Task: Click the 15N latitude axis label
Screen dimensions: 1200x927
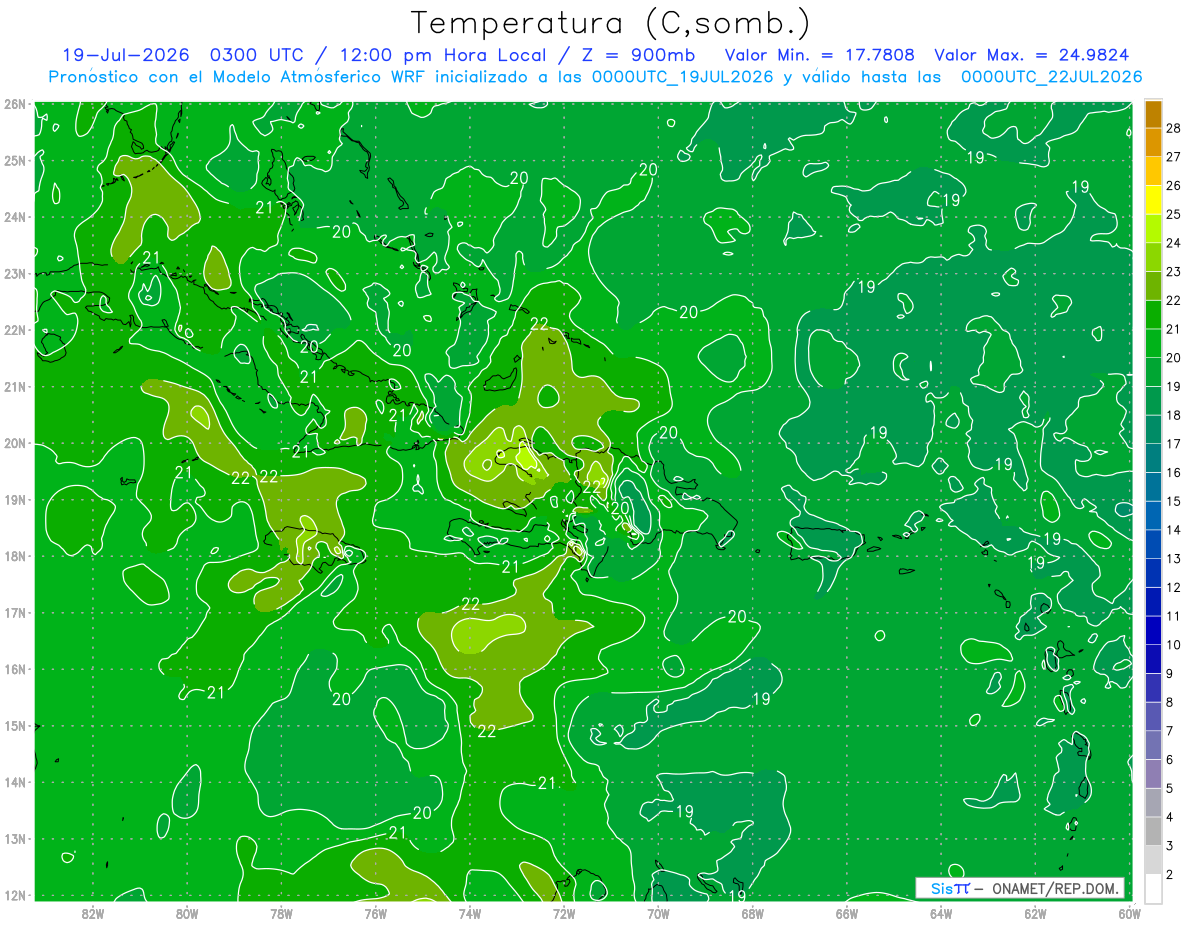Action: (15, 726)
